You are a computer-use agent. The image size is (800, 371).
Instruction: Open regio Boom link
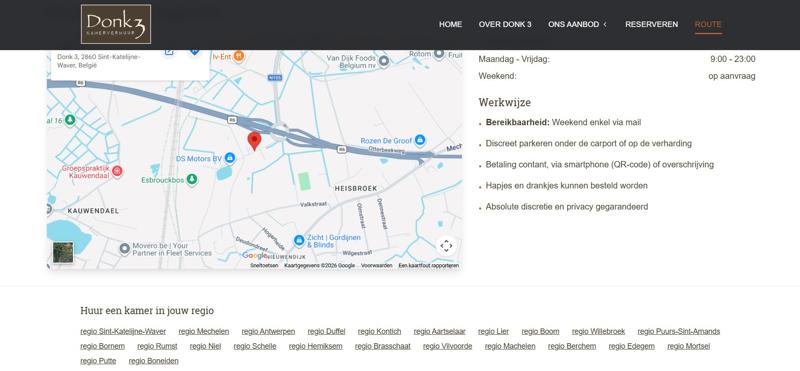coord(540,331)
